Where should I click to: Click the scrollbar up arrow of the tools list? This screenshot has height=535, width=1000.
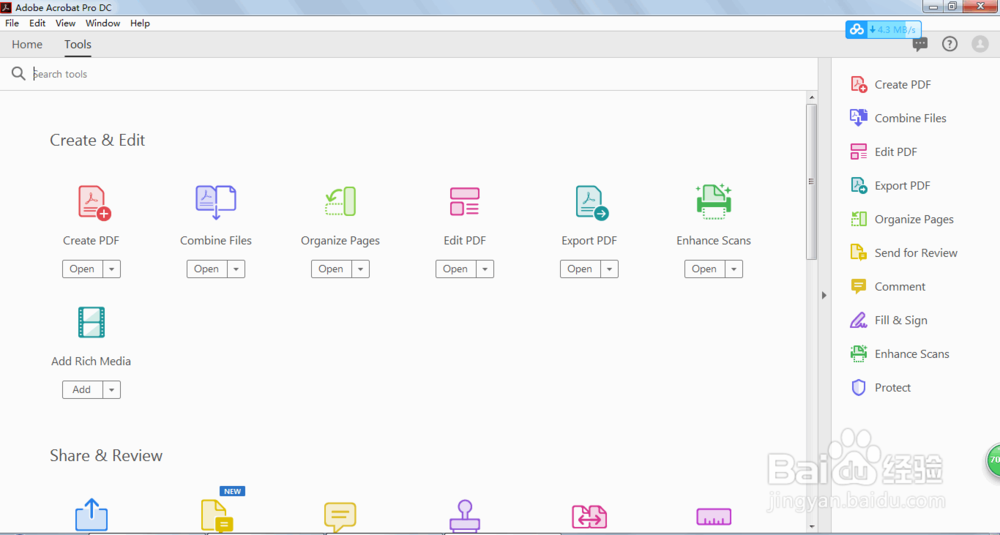[x=811, y=98]
